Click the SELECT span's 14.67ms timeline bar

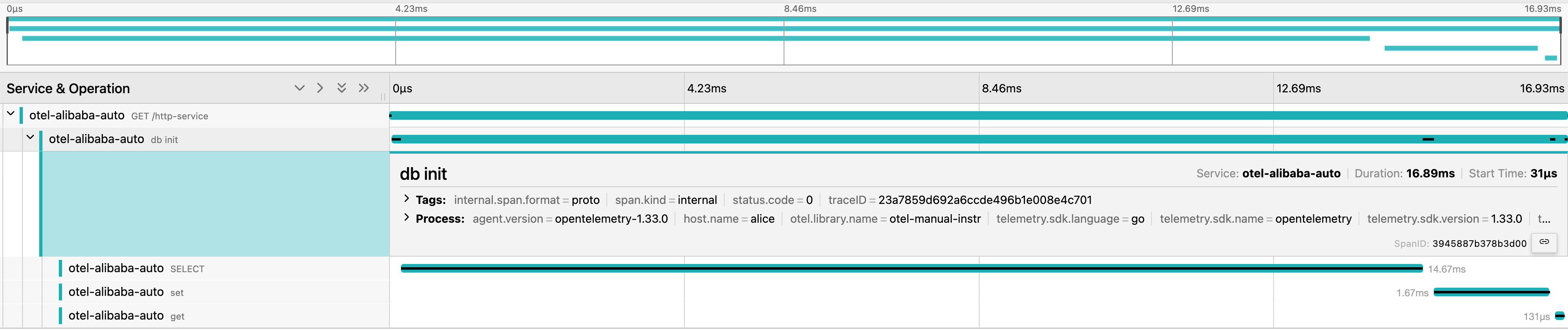911,269
